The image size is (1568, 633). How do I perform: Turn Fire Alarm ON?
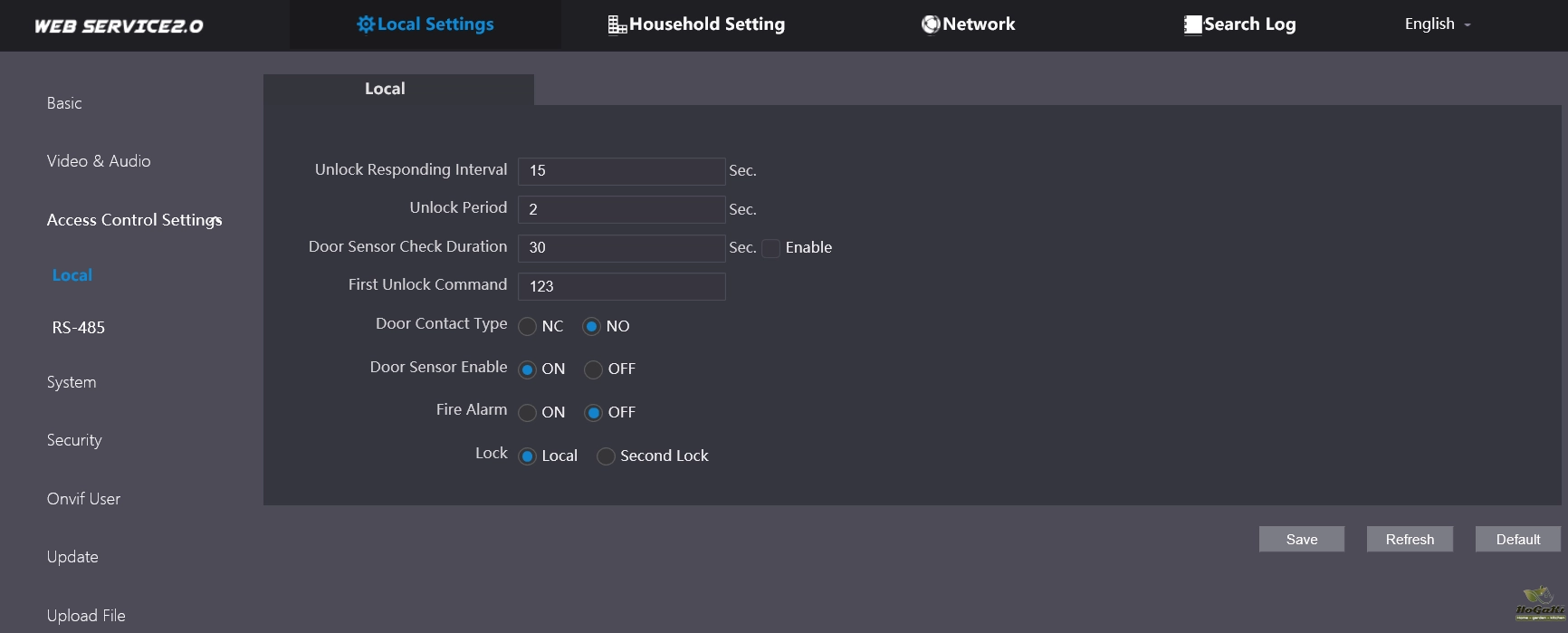(528, 413)
